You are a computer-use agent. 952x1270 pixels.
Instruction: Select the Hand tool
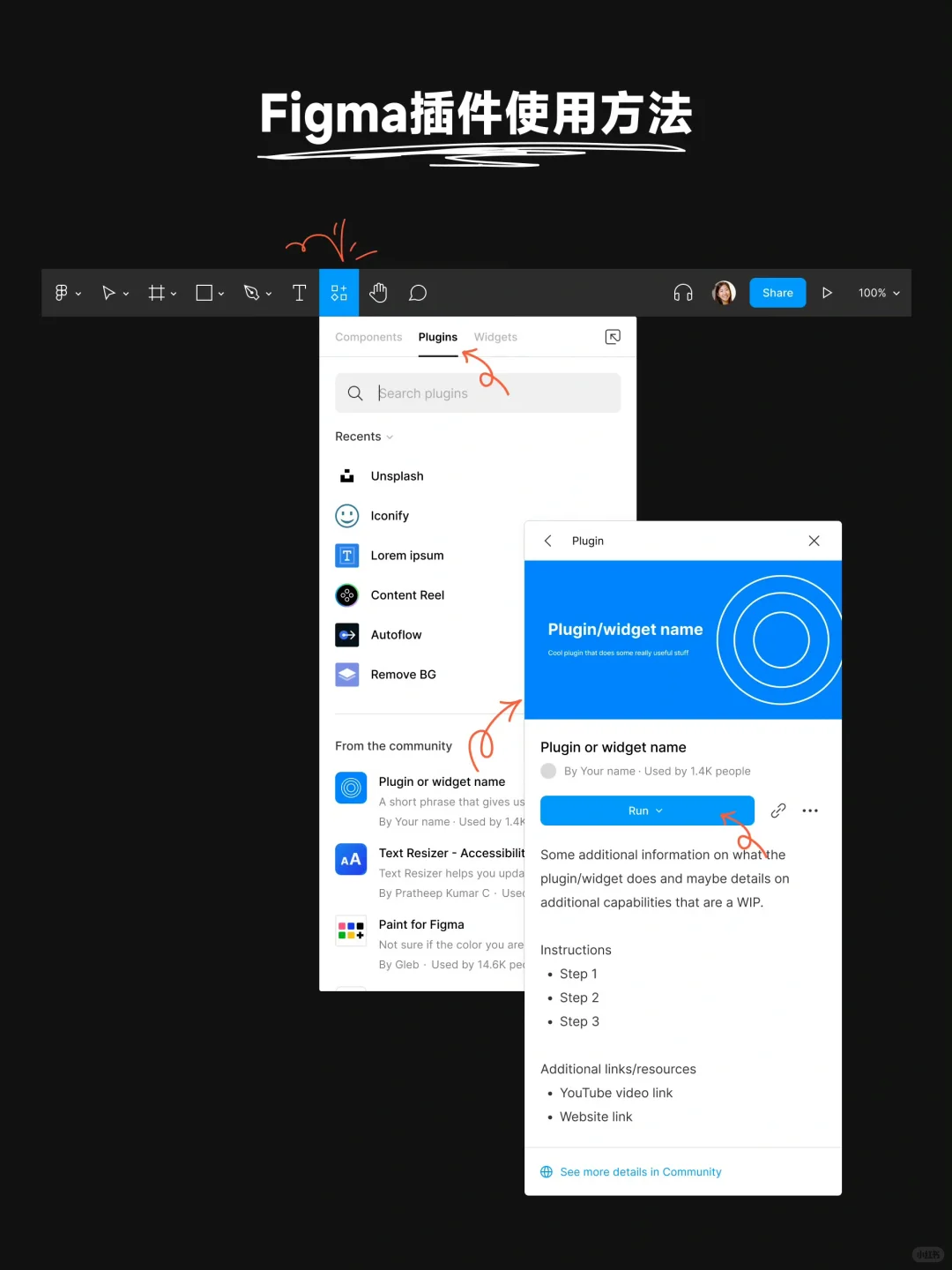[x=378, y=293]
